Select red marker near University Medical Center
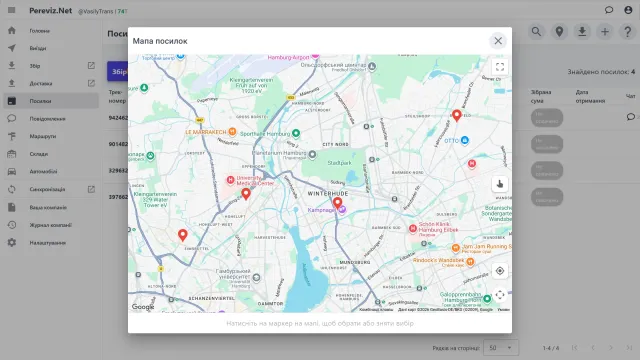Screen dimensions: 640x360 point(246,194)
